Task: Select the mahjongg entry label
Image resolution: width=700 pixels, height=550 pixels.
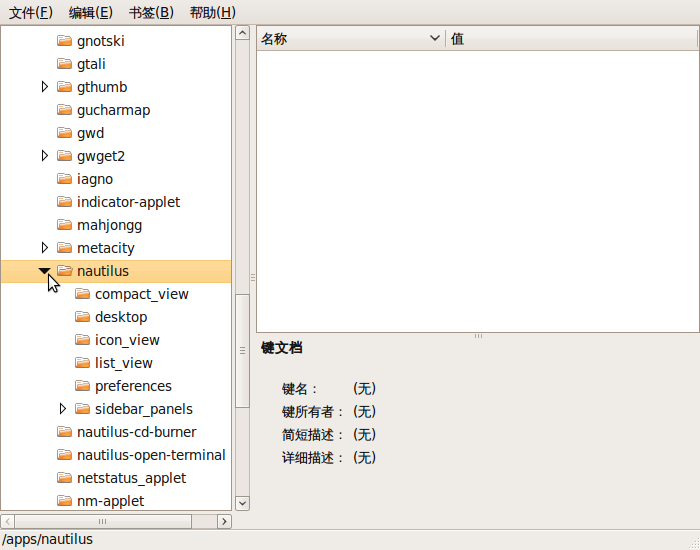Action: tap(109, 225)
